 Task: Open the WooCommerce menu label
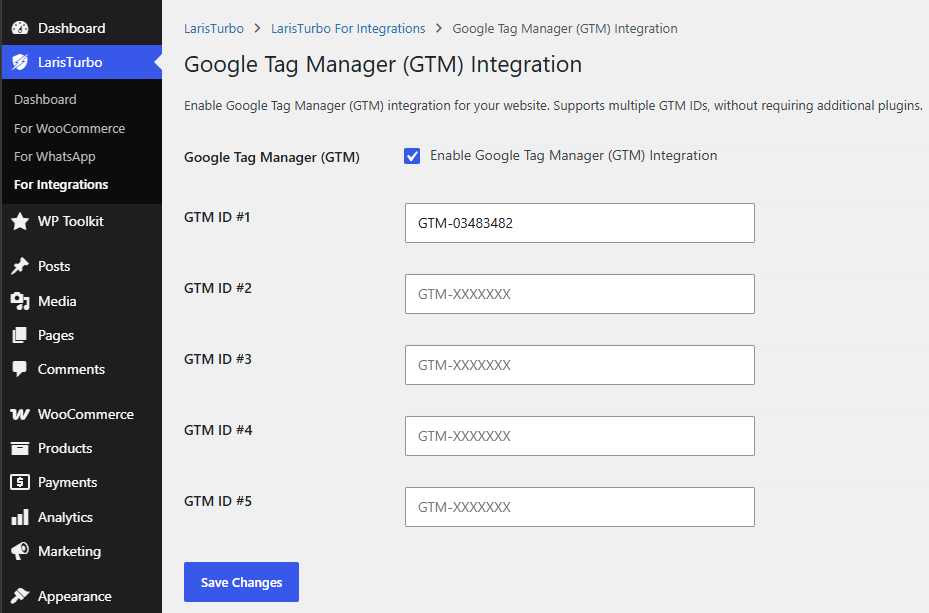click(86, 414)
